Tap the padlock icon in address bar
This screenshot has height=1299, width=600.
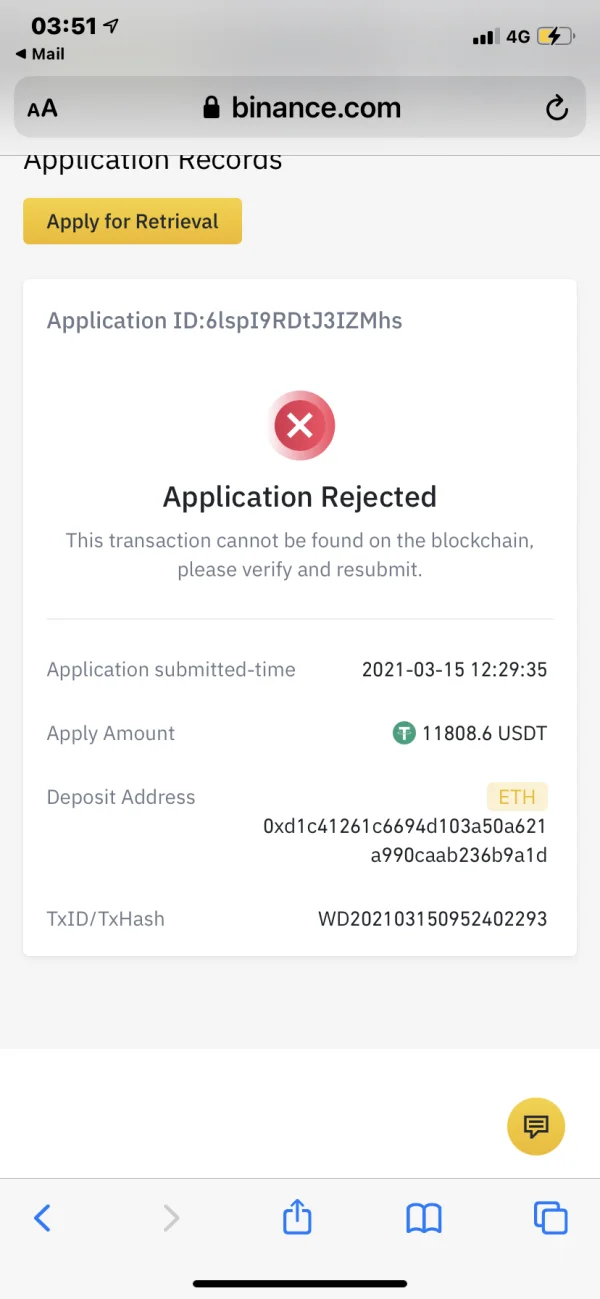tap(211, 108)
